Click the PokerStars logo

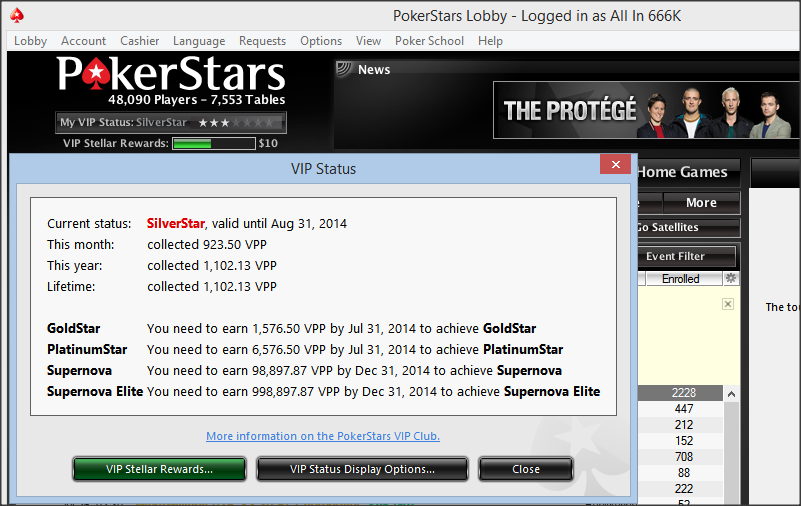pyautogui.click(x=171, y=74)
